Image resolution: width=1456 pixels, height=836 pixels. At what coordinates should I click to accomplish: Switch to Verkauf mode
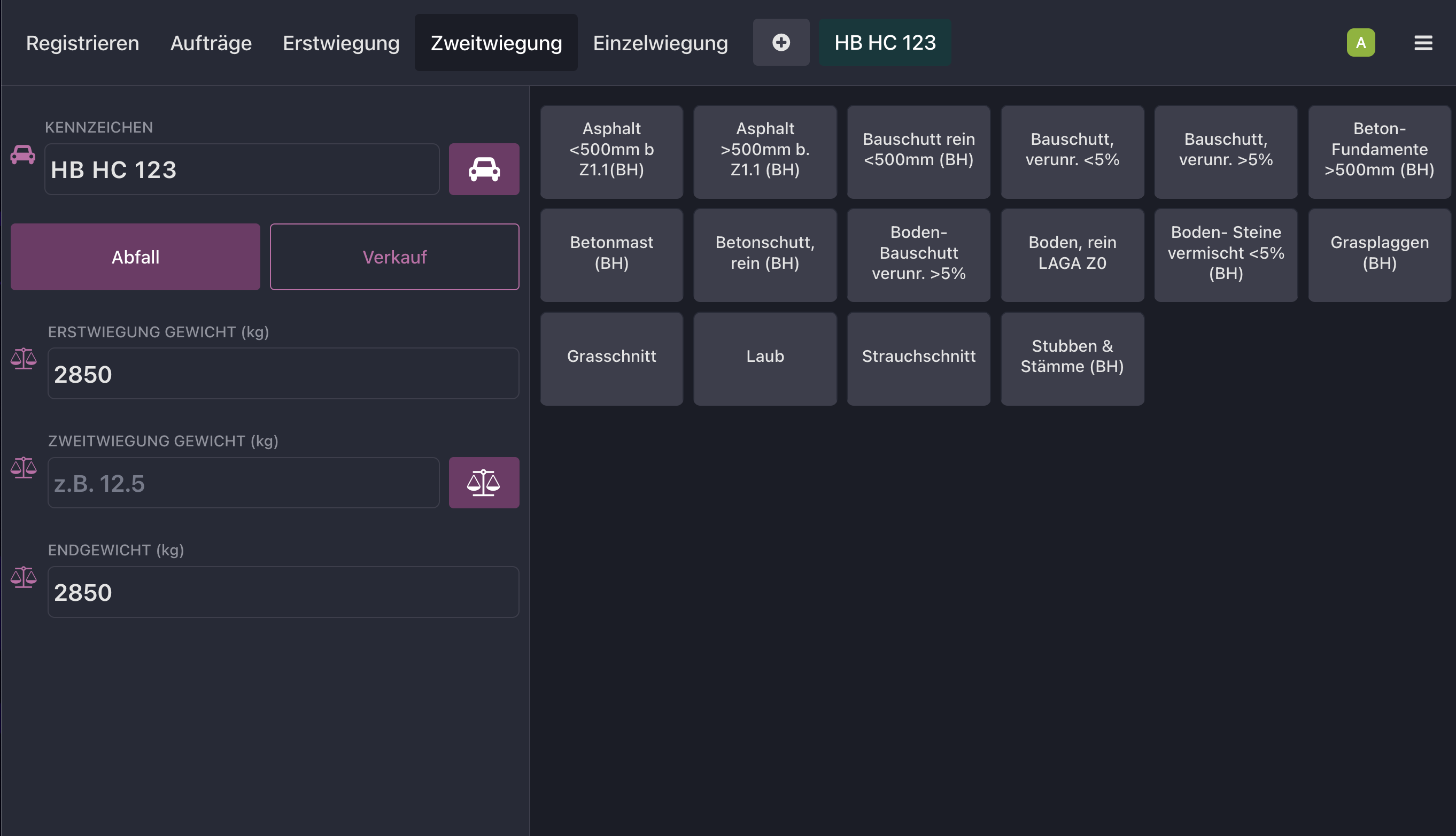tap(394, 257)
